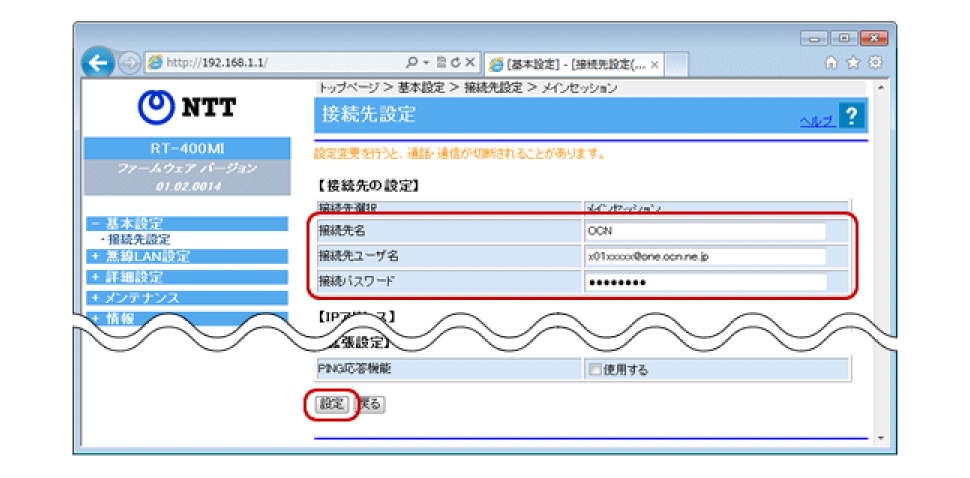Click the search magnifier in address bar
The image size is (970, 478).
coord(413,63)
